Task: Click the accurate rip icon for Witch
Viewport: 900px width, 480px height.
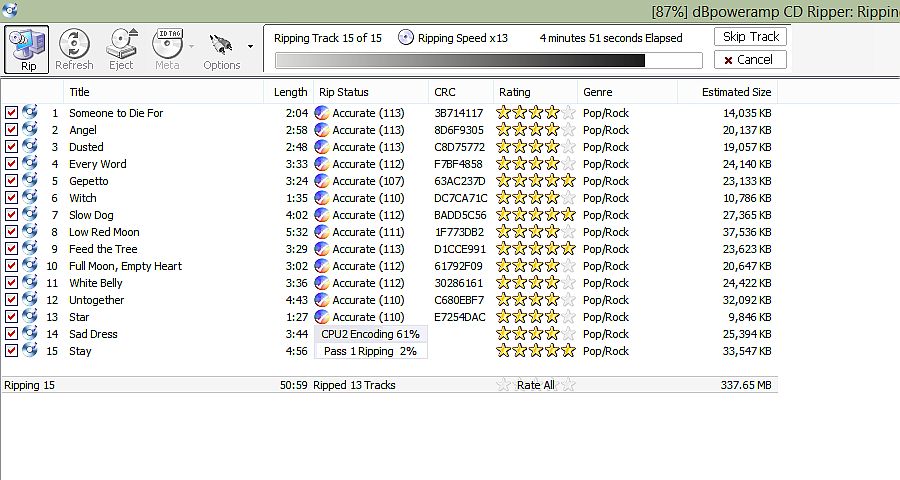Action: 322,198
